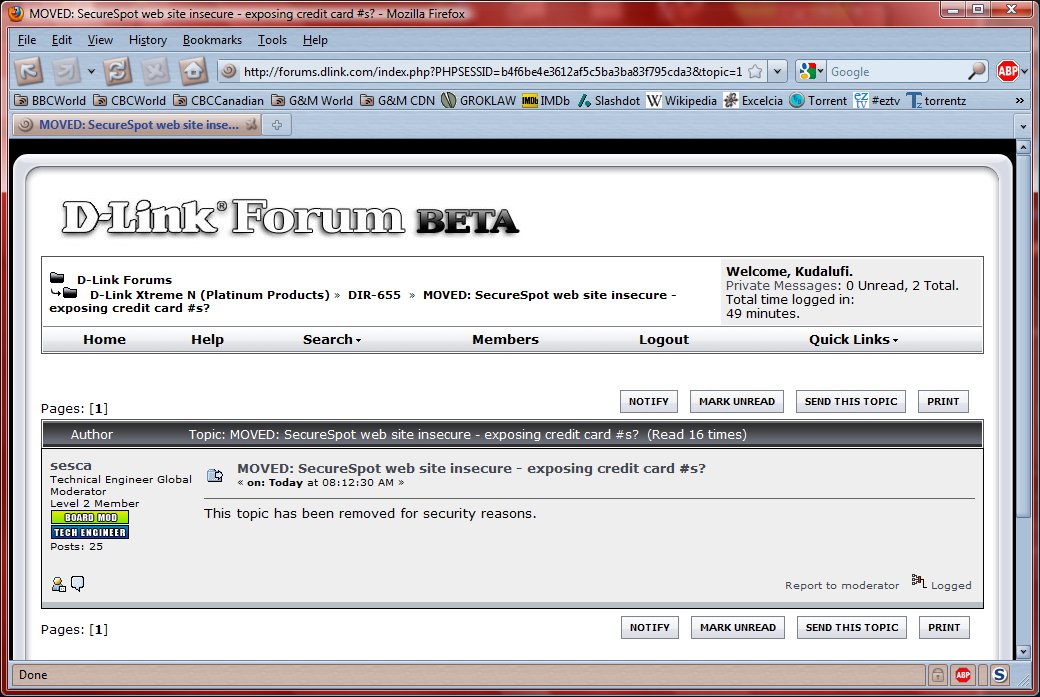Open the Adblock Plus toolbar icon
The image size is (1040, 697).
[1007, 71]
